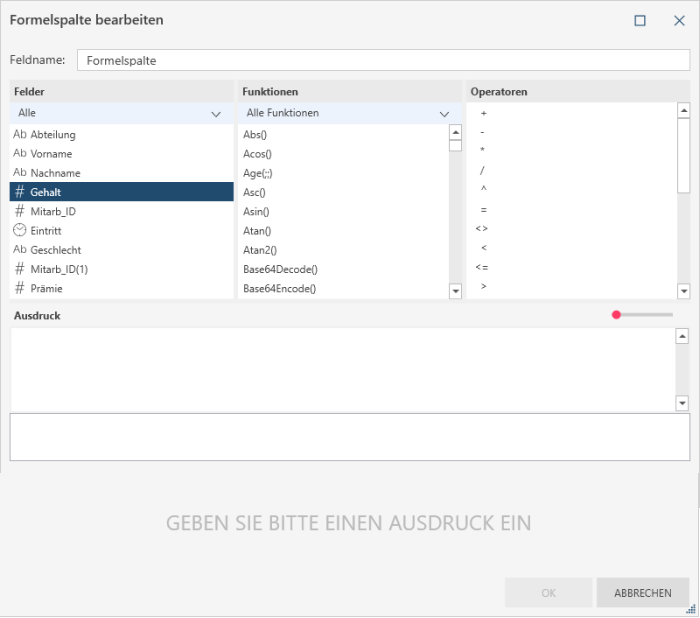Viewport: 700px width, 618px height.
Task: Adjust the Ausdruck zoom slider handle
Action: [x=617, y=315]
